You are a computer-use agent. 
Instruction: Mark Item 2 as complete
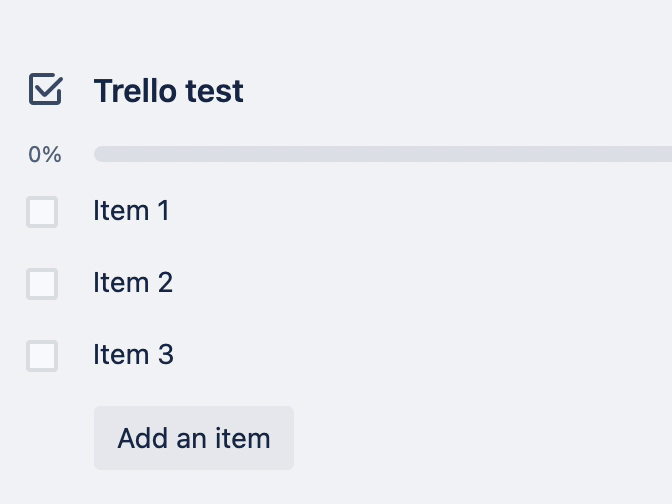(42, 284)
